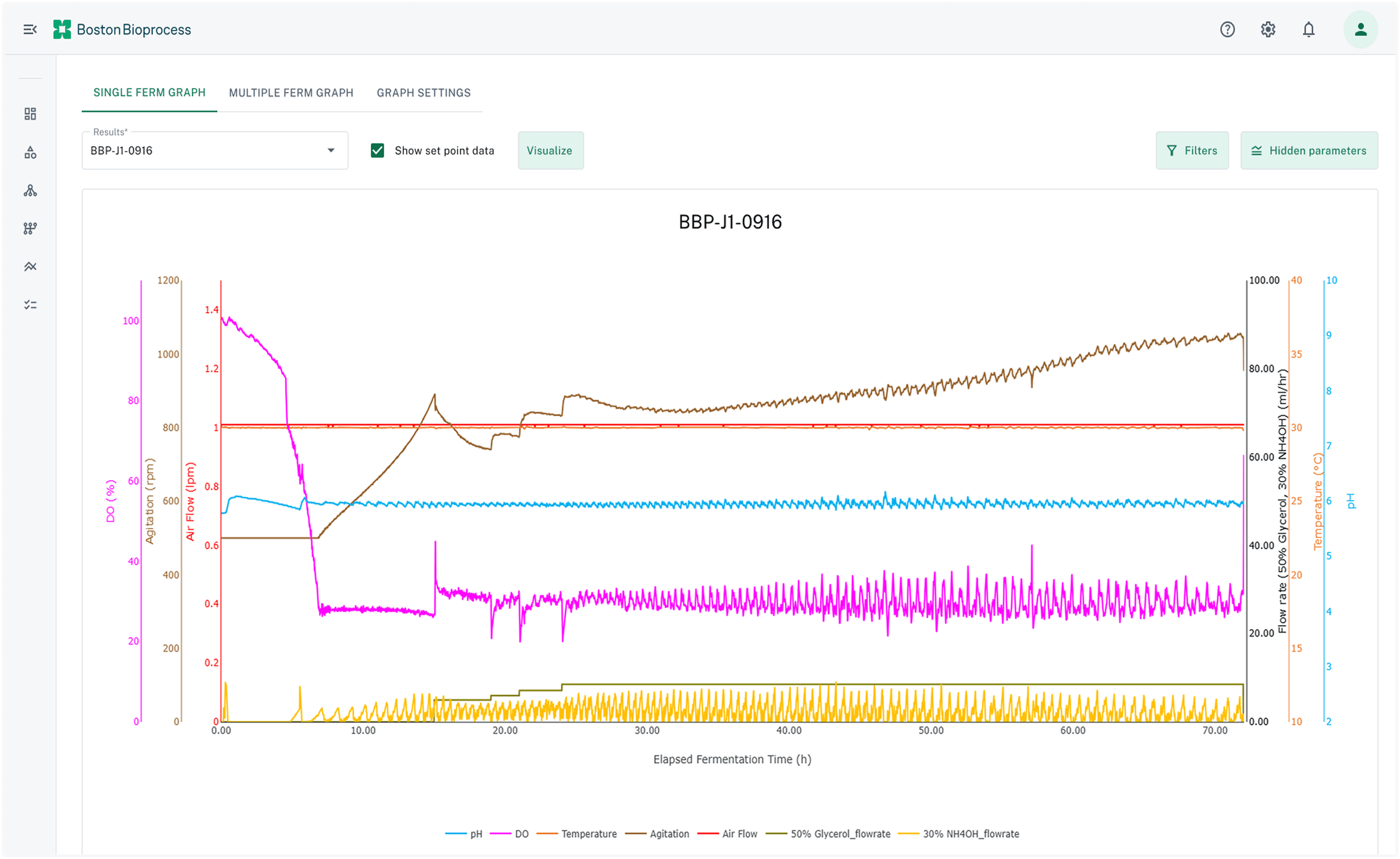Click the branch nodes sidebar icon
Viewport: 1400px width, 859px height.
[x=30, y=228]
